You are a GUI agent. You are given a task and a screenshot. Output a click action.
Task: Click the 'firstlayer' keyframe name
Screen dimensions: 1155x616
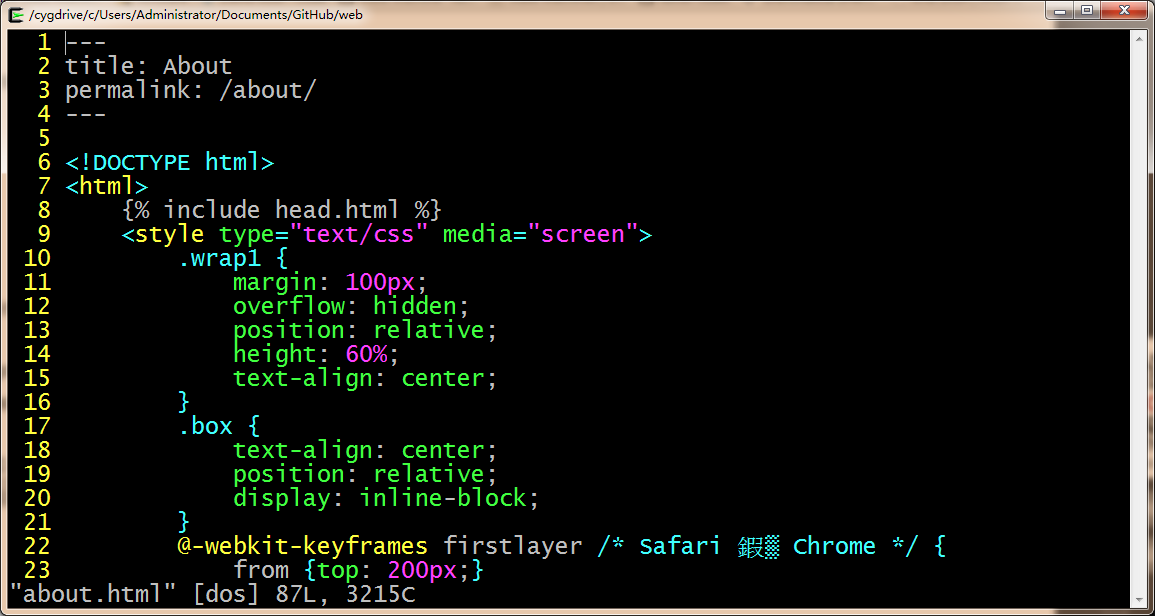pos(513,547)
